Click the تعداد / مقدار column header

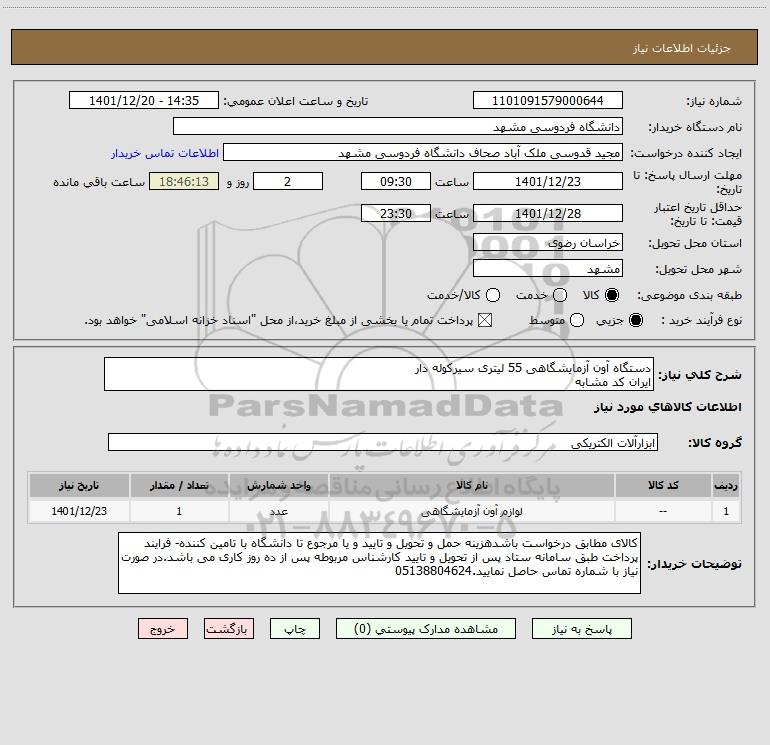pos(179,485)
